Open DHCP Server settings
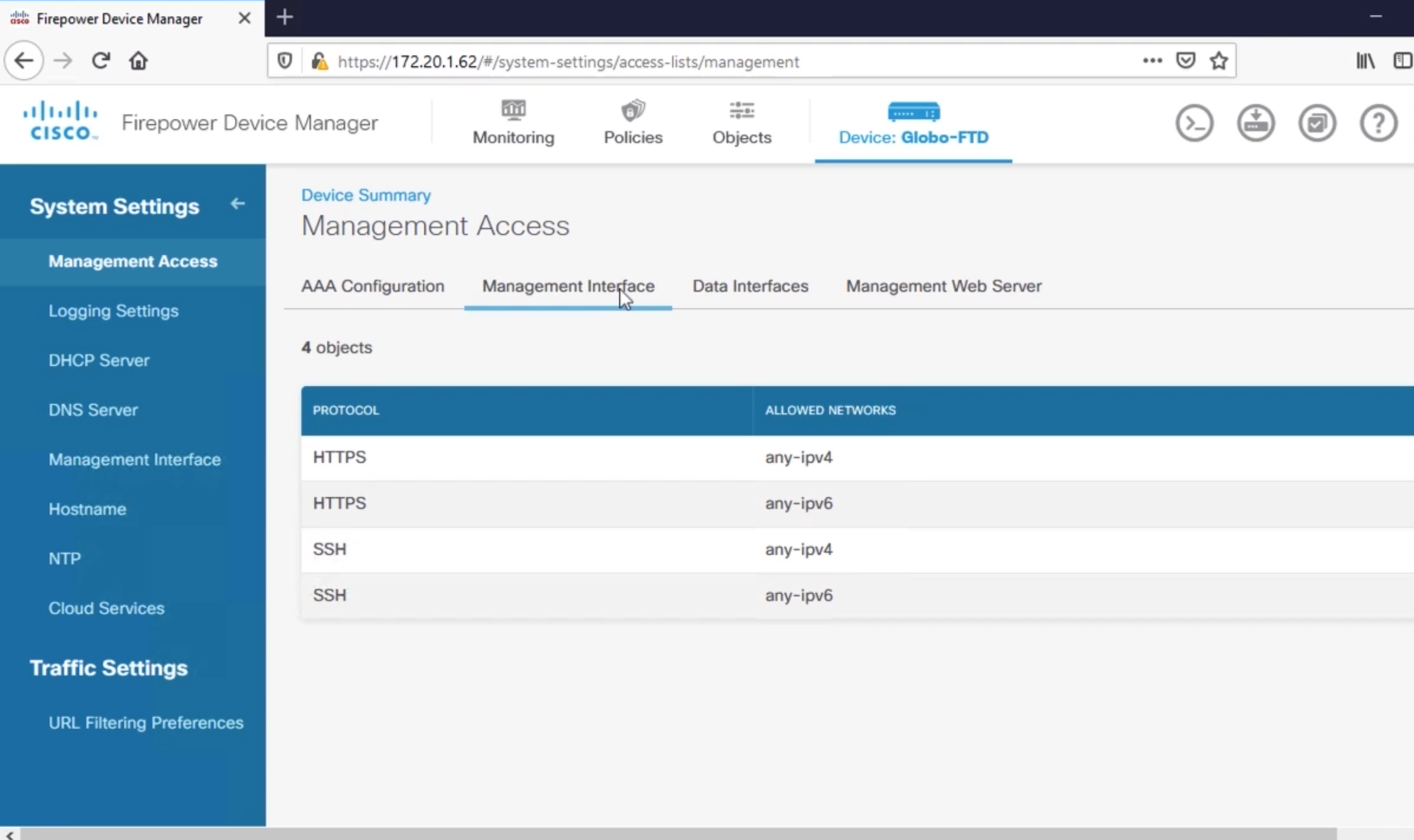Screen dimensions: 1414x840 (99, 360)
